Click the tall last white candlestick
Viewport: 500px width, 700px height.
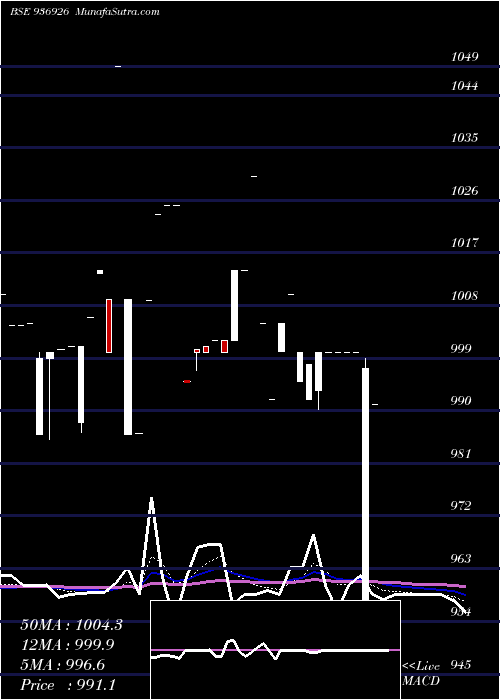coord(365,484)
